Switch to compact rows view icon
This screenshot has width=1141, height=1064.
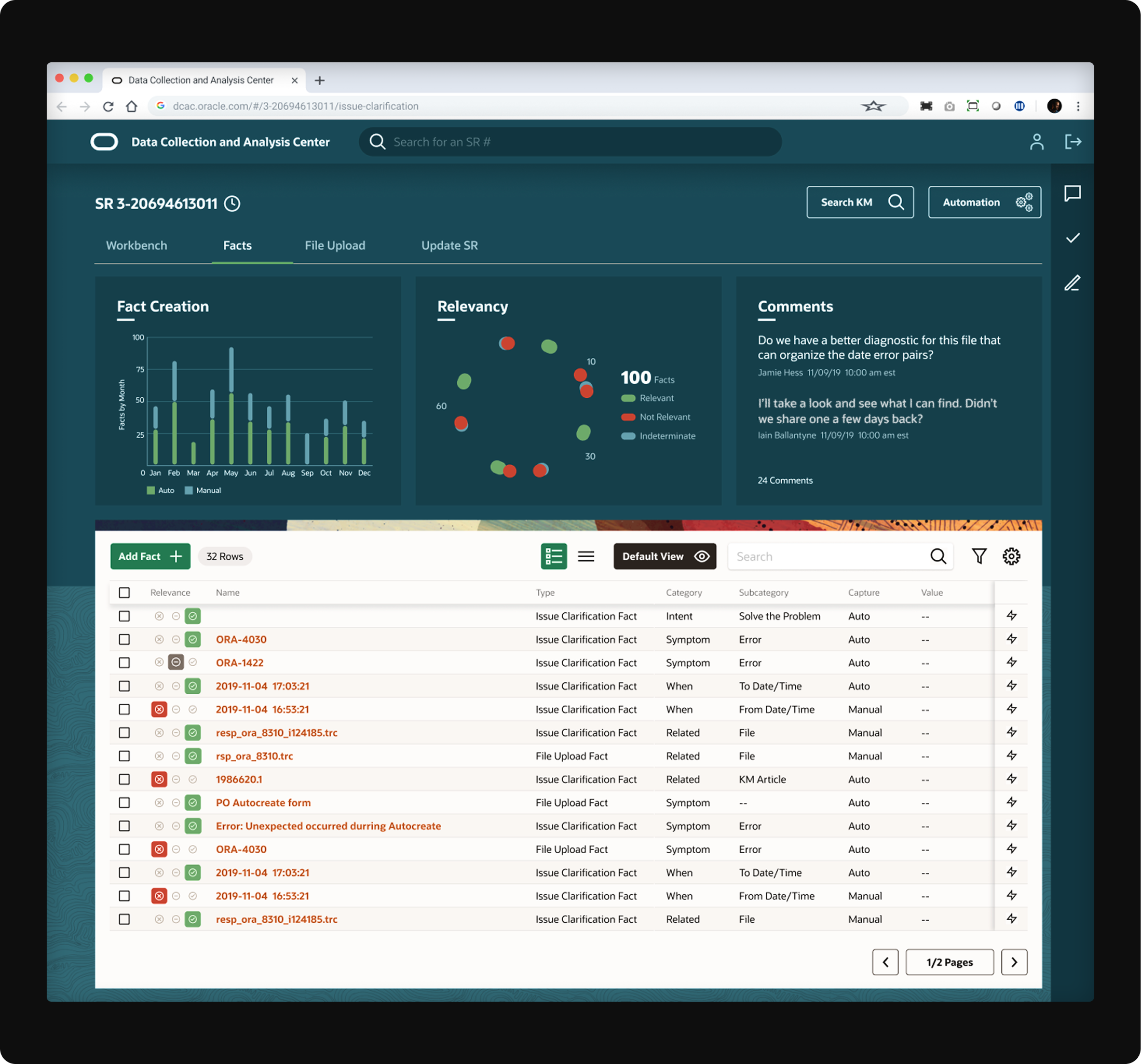click(586, 556)
